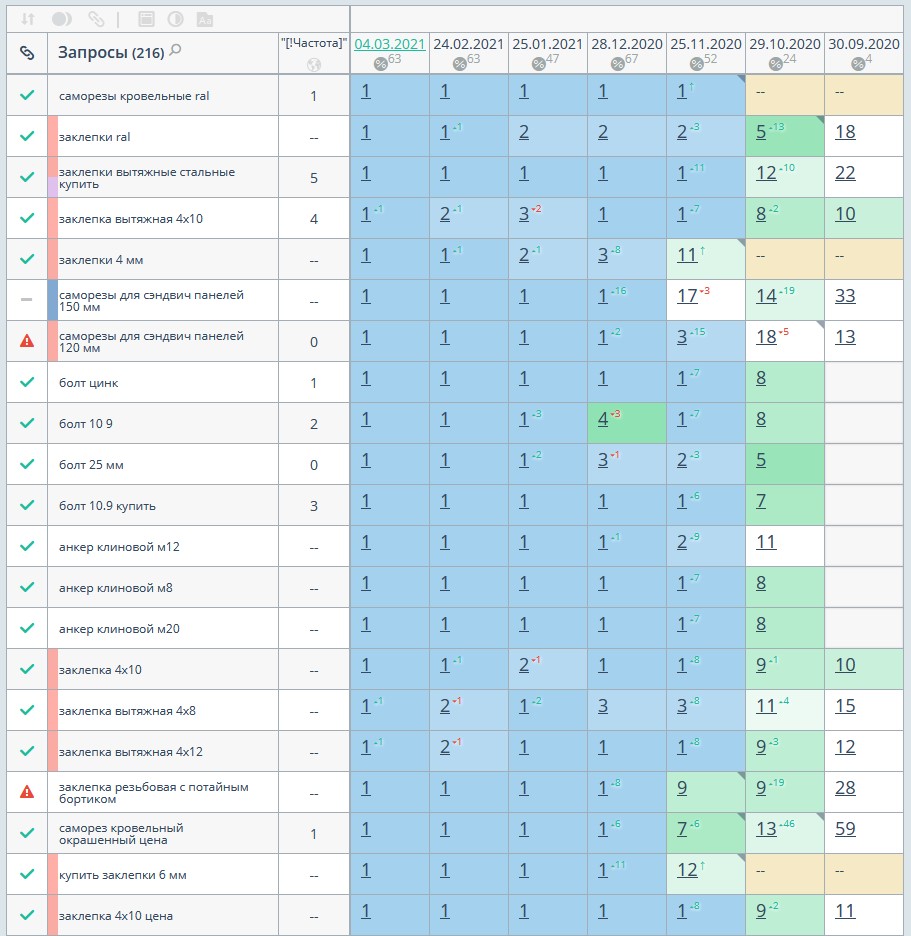
Task: Click the window layout toolbar icon
Action: (146, 19)
